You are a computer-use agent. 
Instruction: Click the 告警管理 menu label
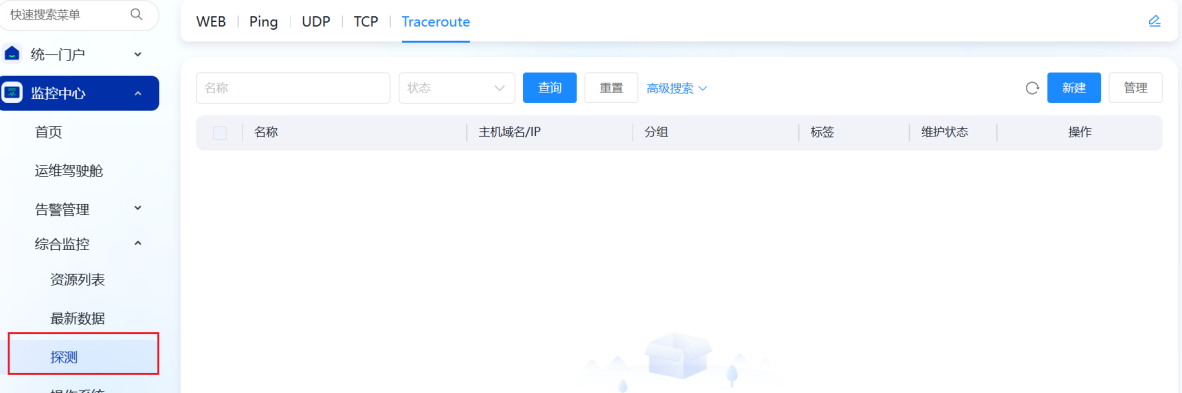click(x=63, y=209)
